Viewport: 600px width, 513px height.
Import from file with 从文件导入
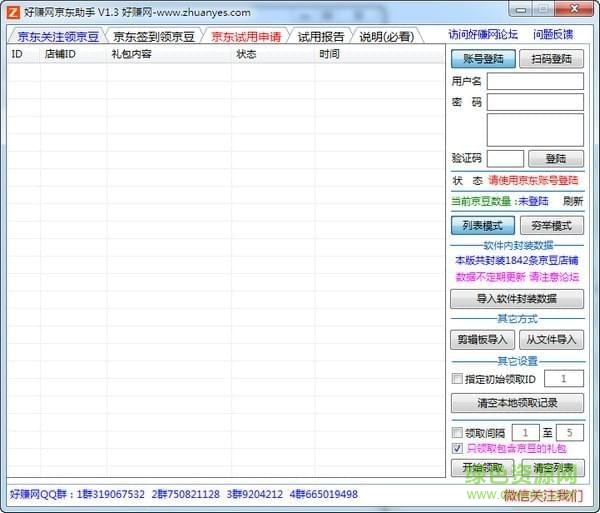tap(551, 340)
